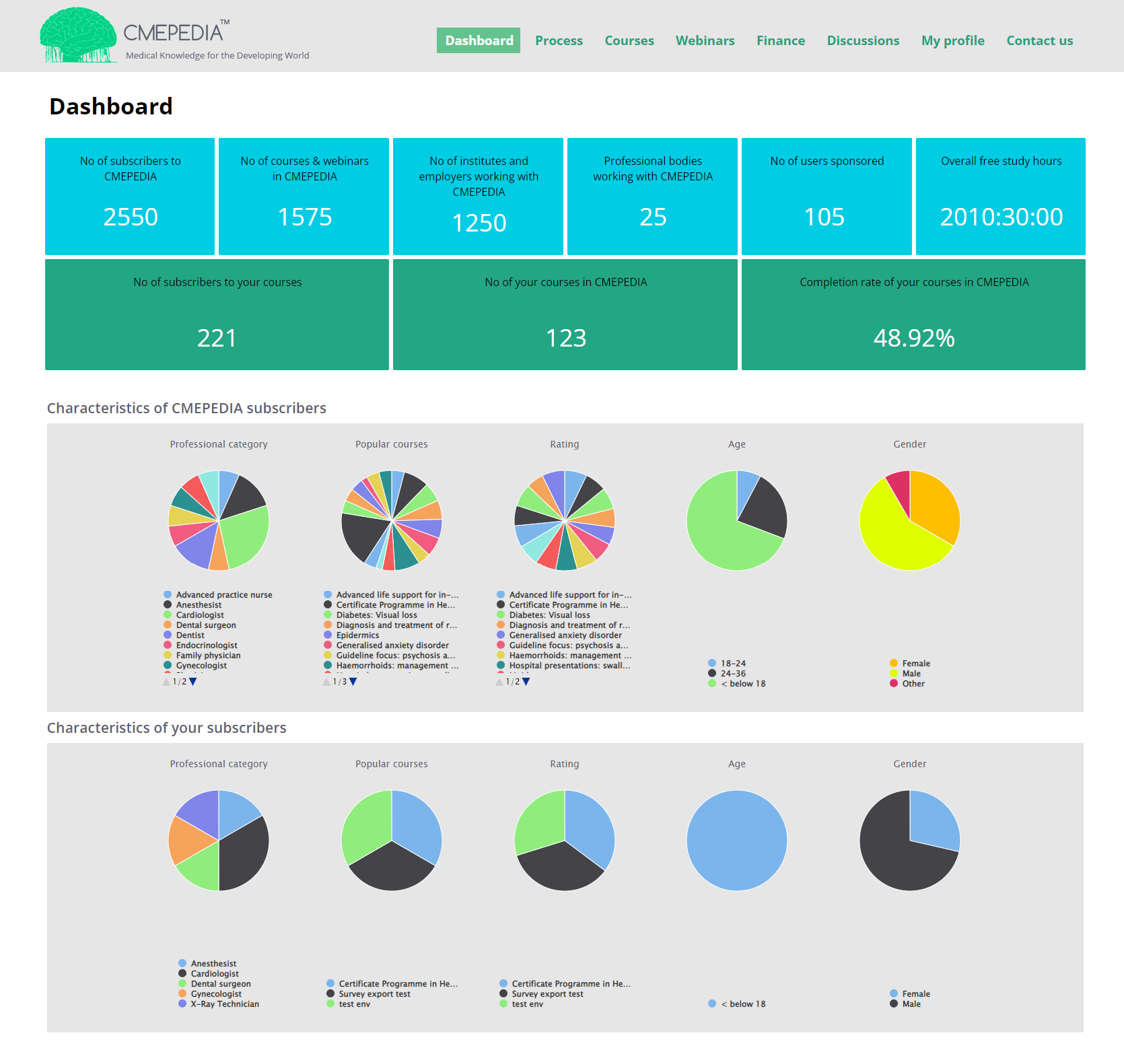Click the Contact us link
Viewport: 1124px width, 1064px height.
click(x=1039, y=40)
